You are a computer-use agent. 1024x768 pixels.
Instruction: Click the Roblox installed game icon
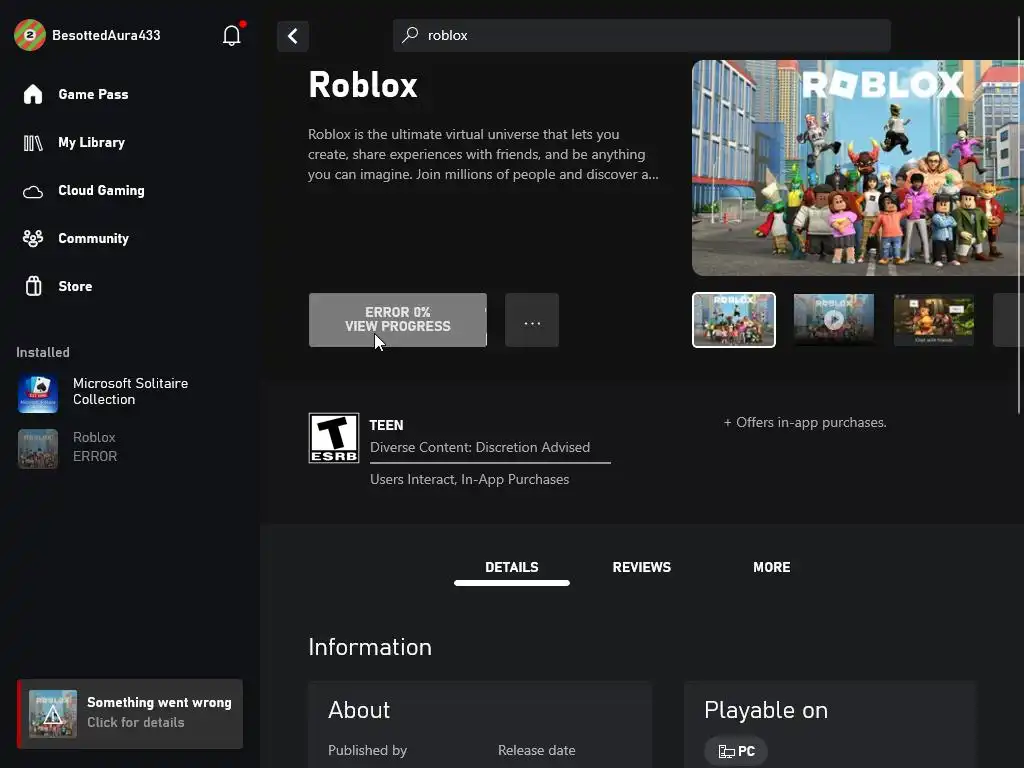(x=38, y=449)
